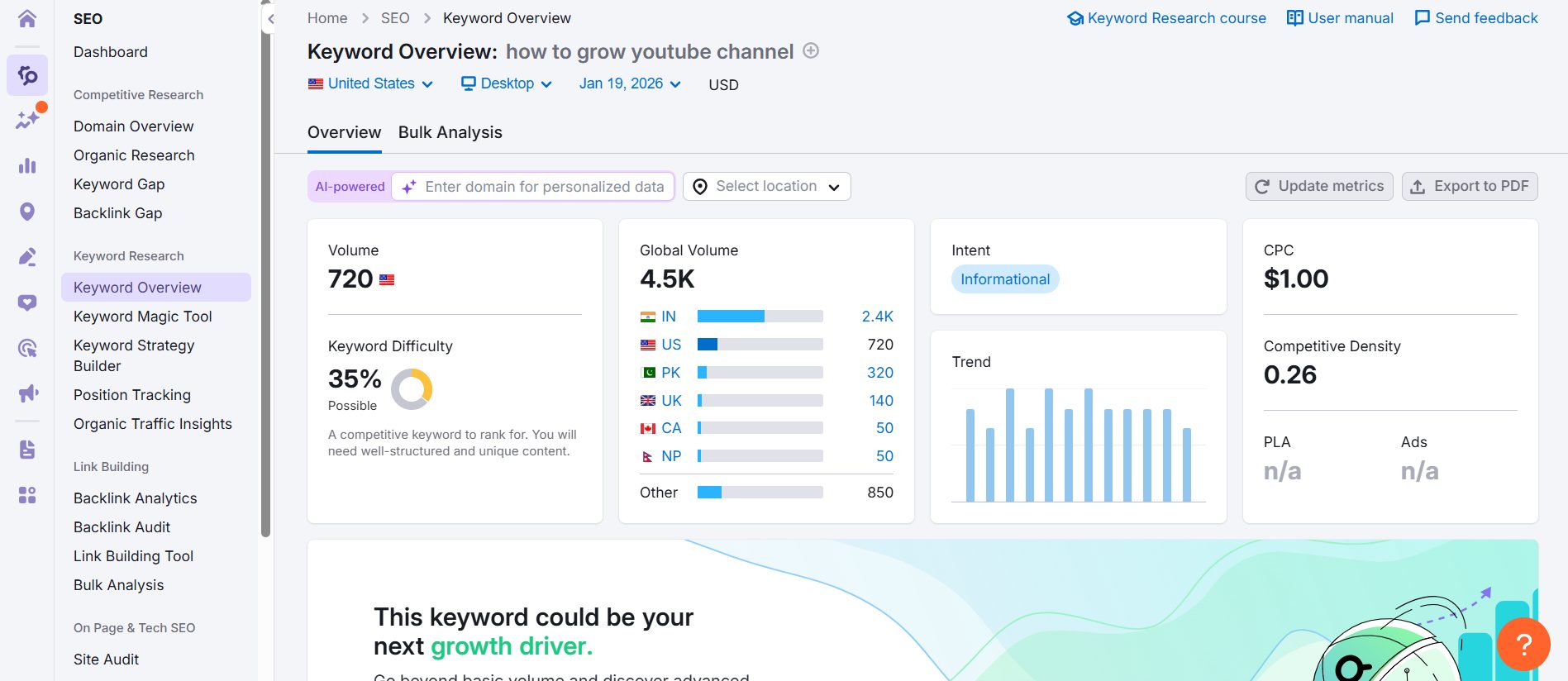Switch to the Overview tab
Viewport: 1568px width, 681px height.
(344, 132)
